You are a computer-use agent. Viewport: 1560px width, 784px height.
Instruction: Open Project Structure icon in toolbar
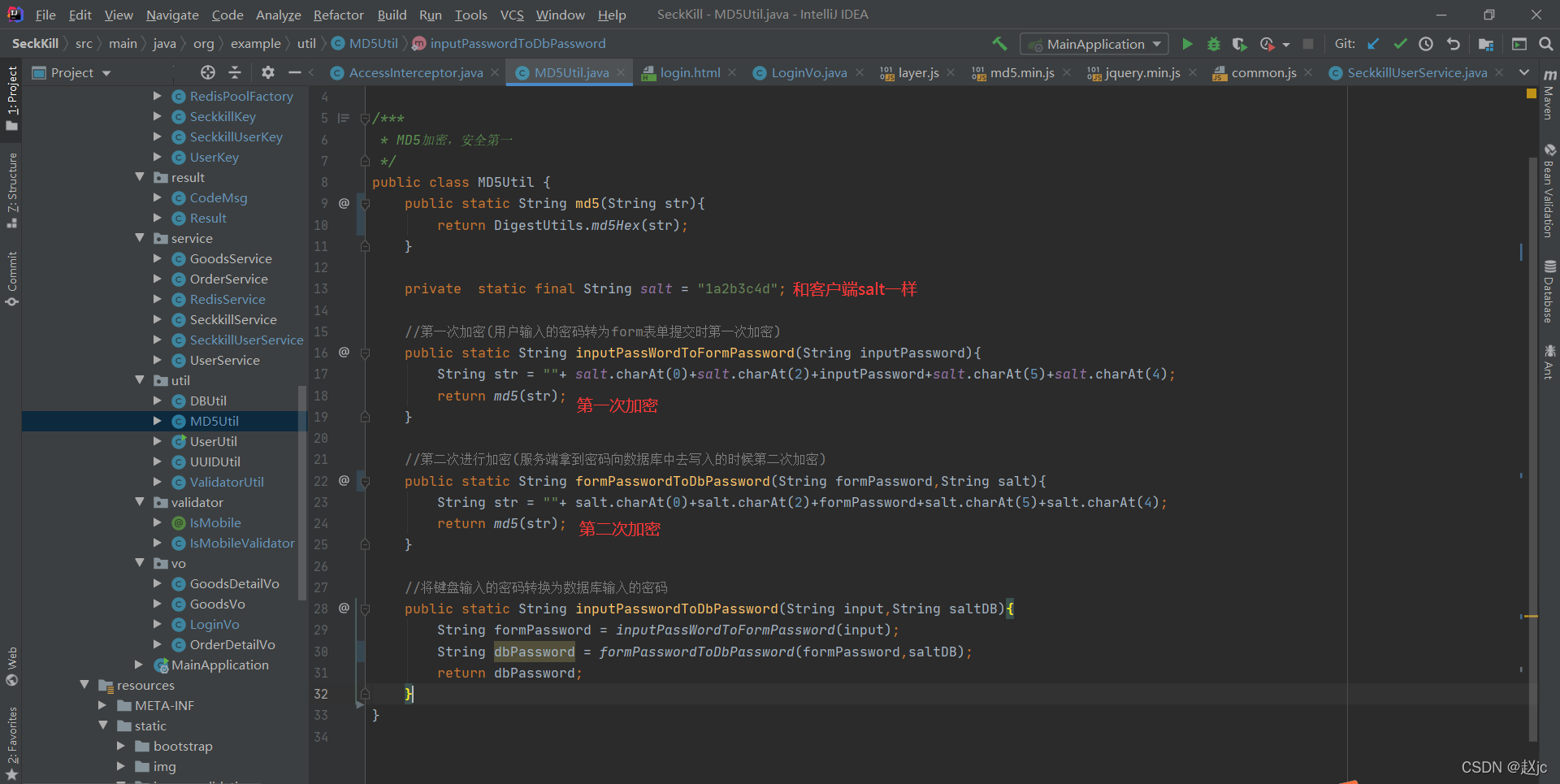[x=1486, y=44]
